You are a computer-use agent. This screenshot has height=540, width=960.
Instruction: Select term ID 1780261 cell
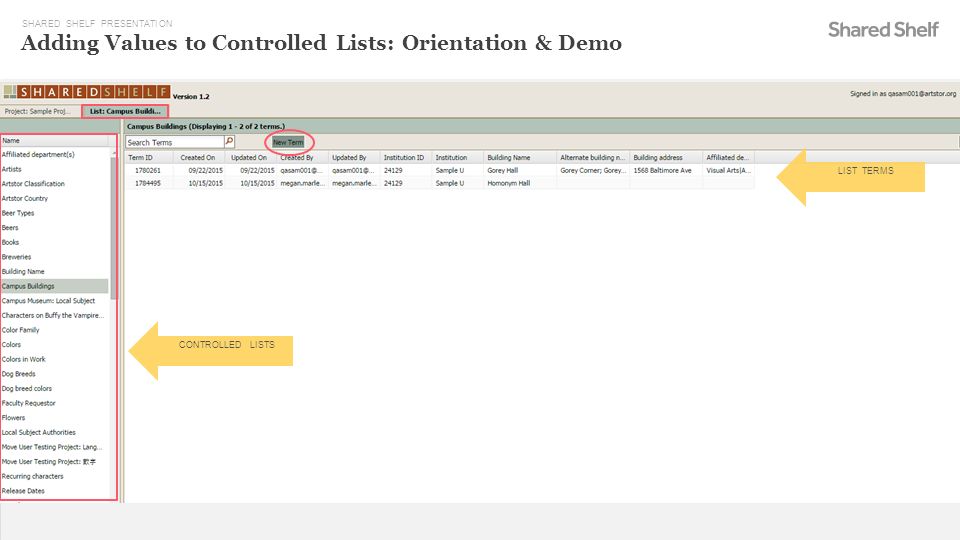click(x=148, y=170)
